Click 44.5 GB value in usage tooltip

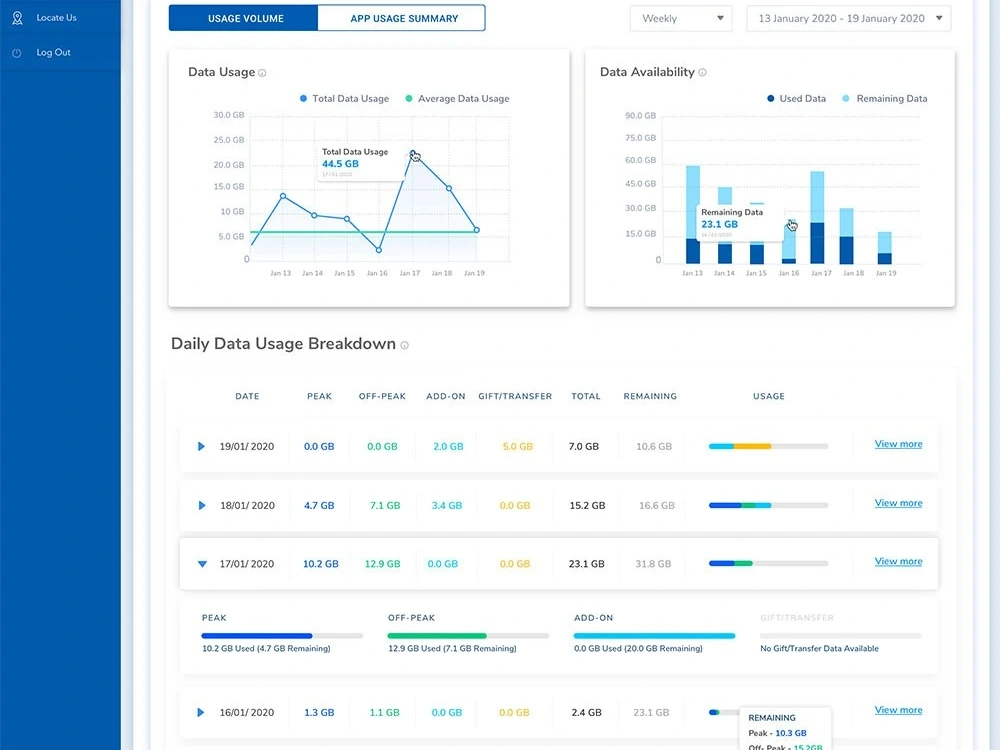pyautogui.click(x=340, y=164)
